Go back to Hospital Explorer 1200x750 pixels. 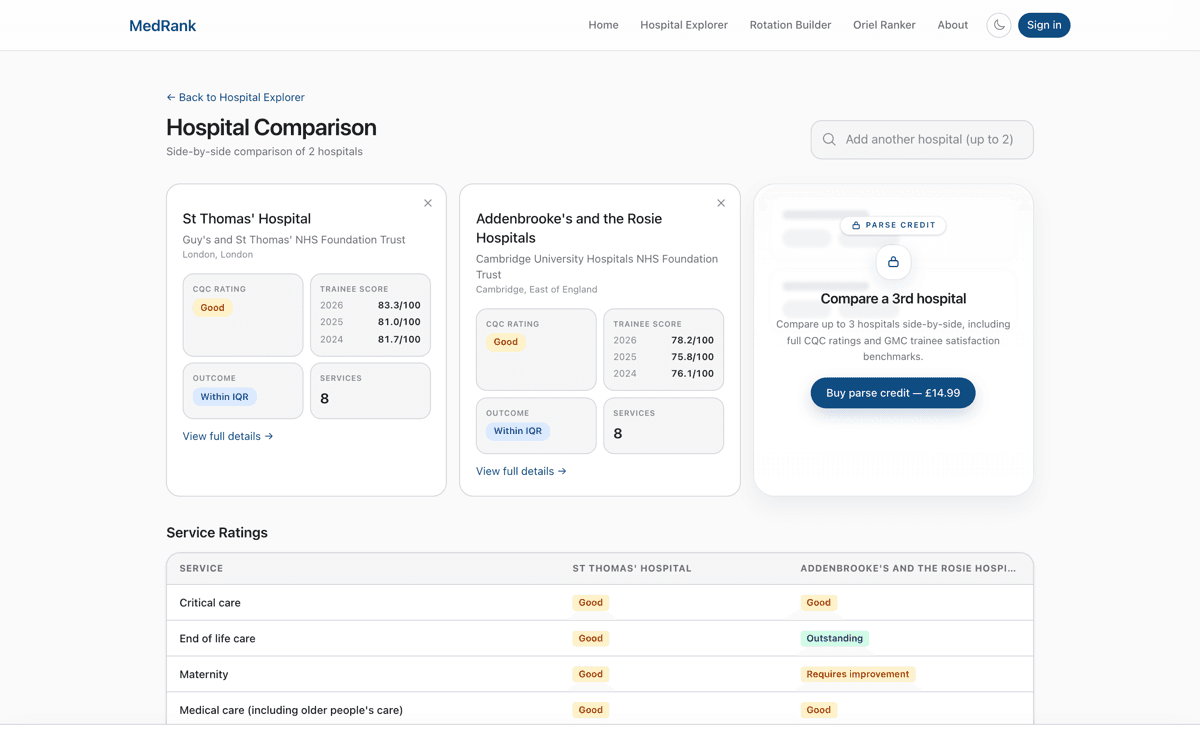(x=235, y=97)
